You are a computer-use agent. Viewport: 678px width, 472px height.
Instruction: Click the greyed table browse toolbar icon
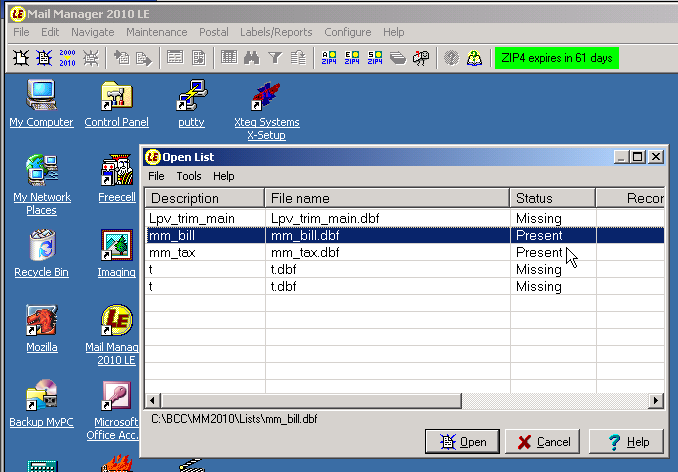tap(229, 58)
